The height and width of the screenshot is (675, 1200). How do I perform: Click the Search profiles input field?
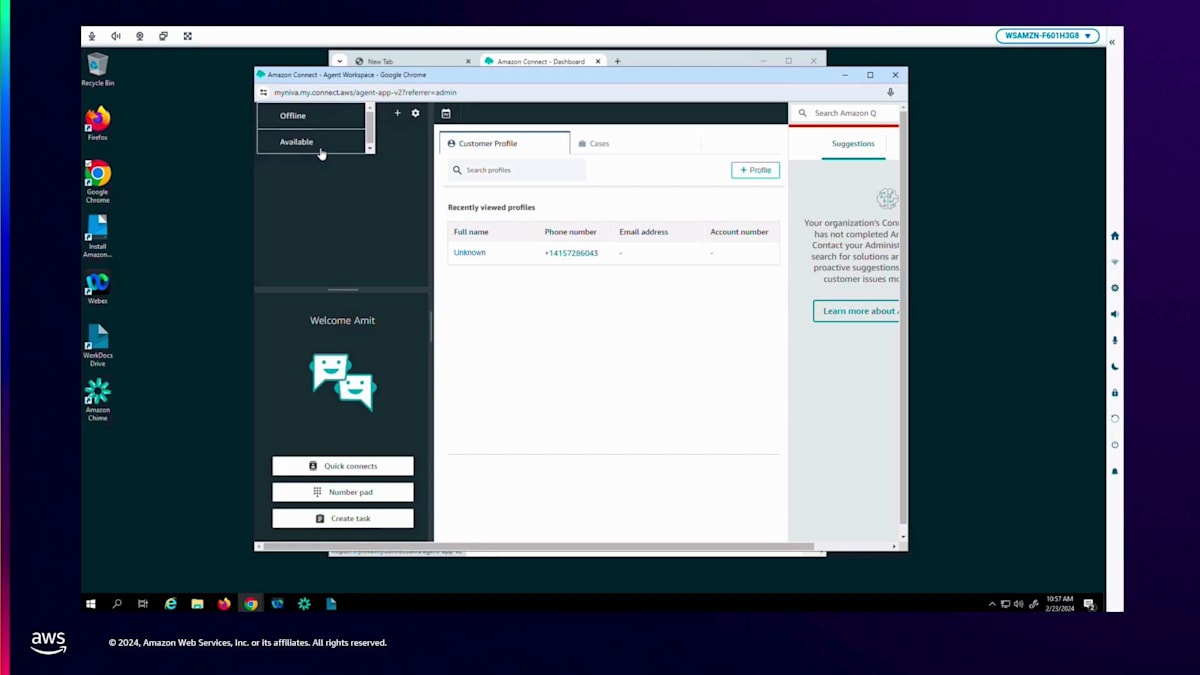[x=516, y=170]
